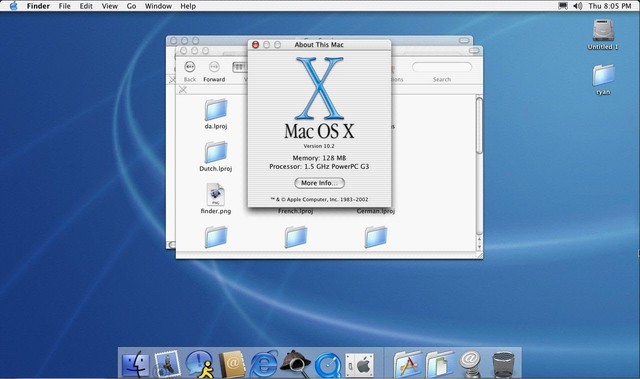The image size is (640, 379).
Task: Toggle toolbar pill button of front Finder window
Action: pos(474,50)
